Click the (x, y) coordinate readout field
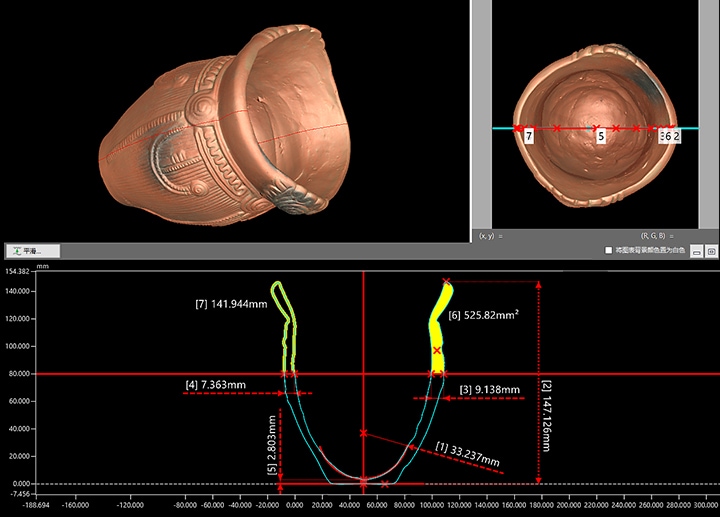 tap(490, 235)
